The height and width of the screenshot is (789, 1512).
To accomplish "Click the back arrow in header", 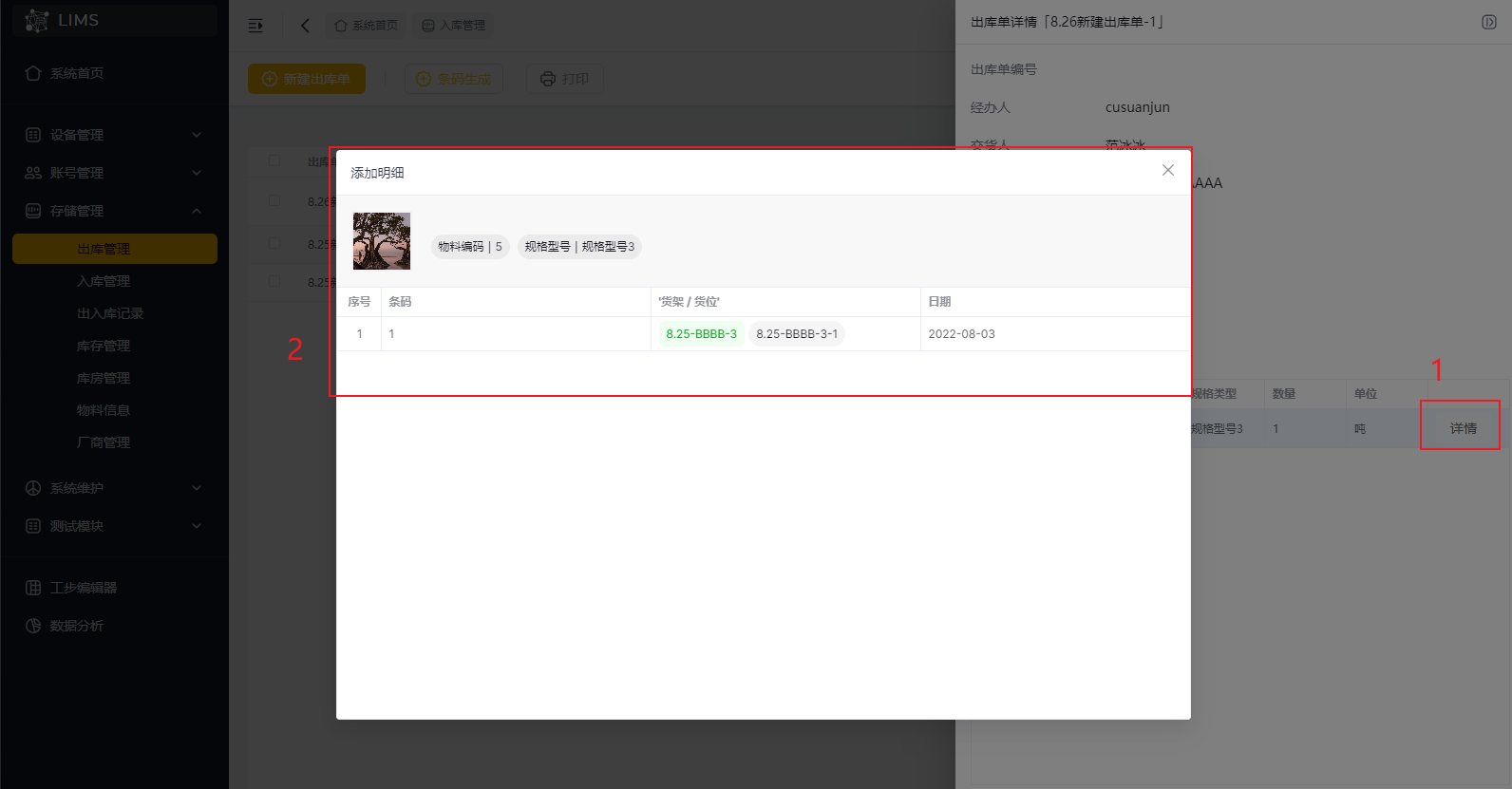I will coord(305,26).
